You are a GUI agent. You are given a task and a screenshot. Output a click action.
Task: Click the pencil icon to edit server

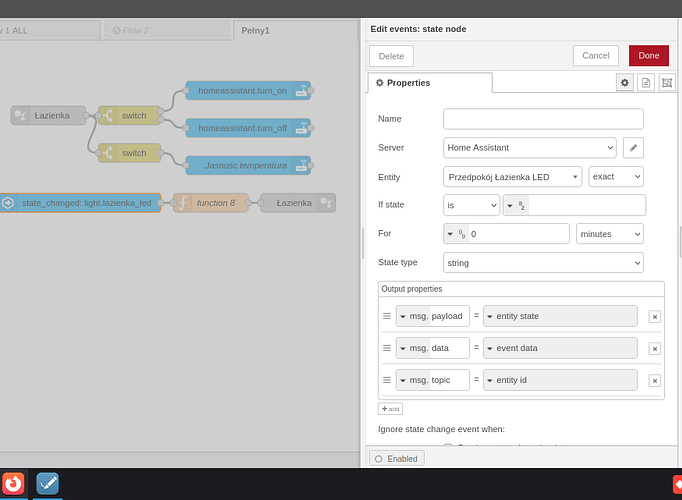pyautogui.click(x=632, y=148)
